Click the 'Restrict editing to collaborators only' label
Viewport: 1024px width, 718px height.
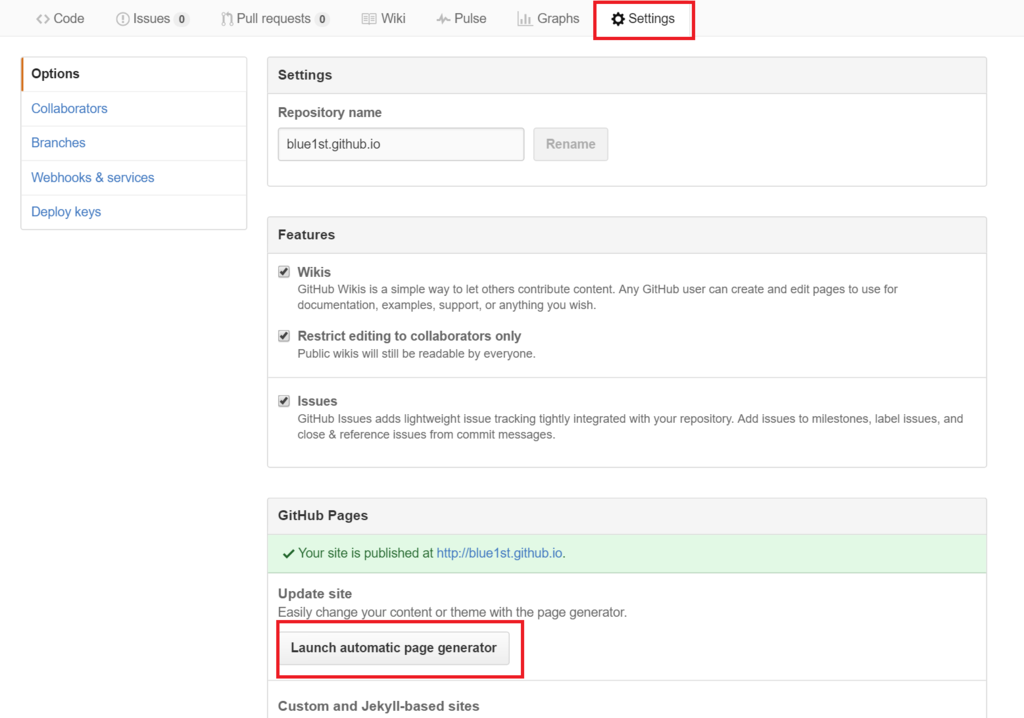[x=409, y=336]
